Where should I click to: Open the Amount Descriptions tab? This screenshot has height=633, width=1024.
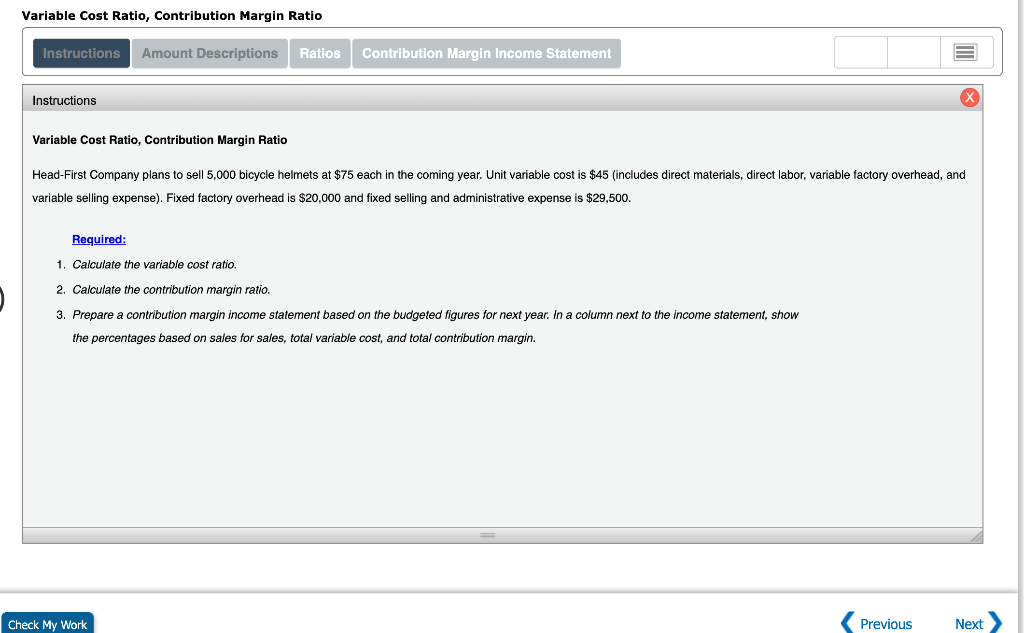coord(210,54)
